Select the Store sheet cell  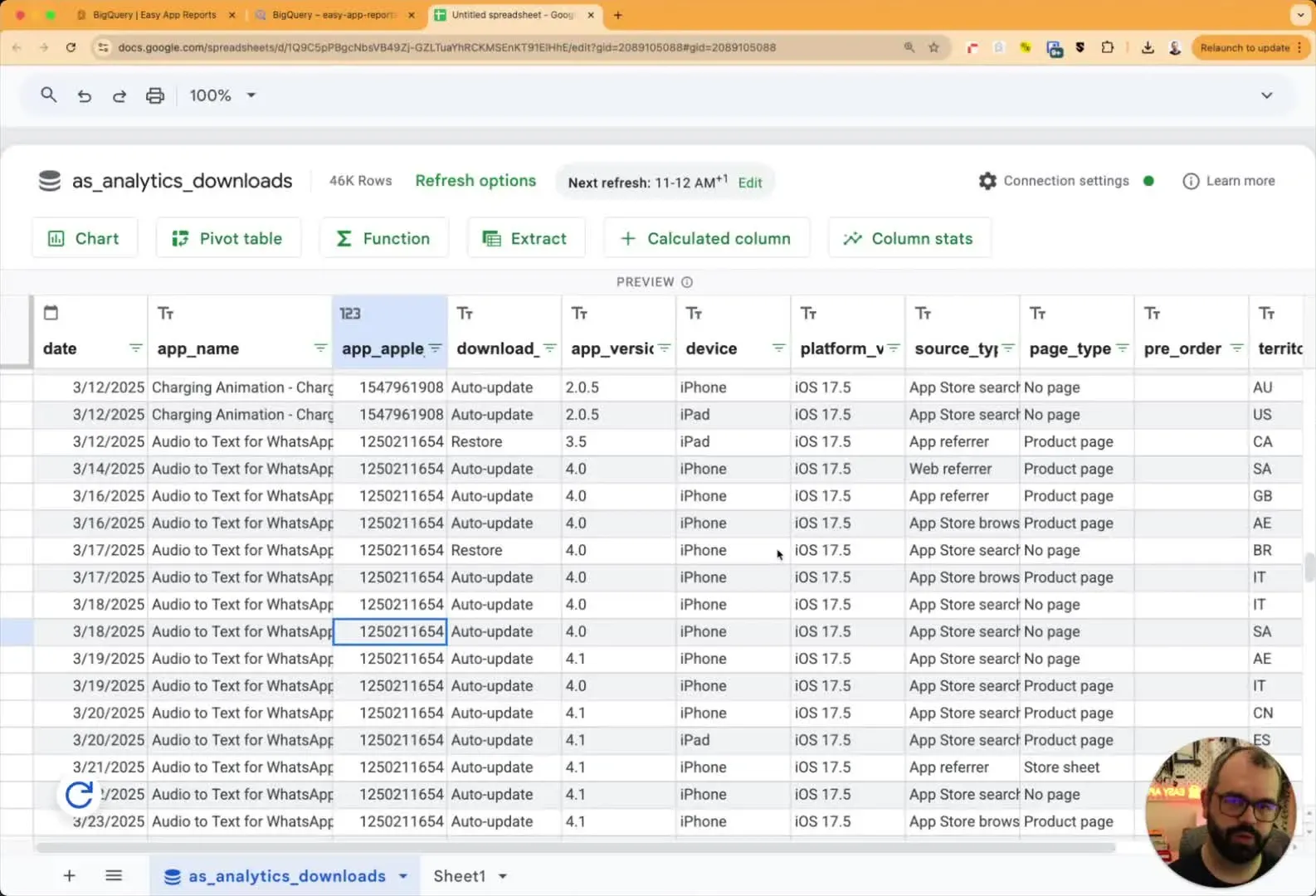(x=1076, y=767)
